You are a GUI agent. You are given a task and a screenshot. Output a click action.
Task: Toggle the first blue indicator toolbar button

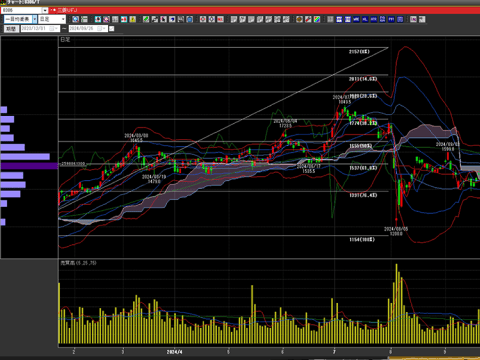tap(339, 19)
